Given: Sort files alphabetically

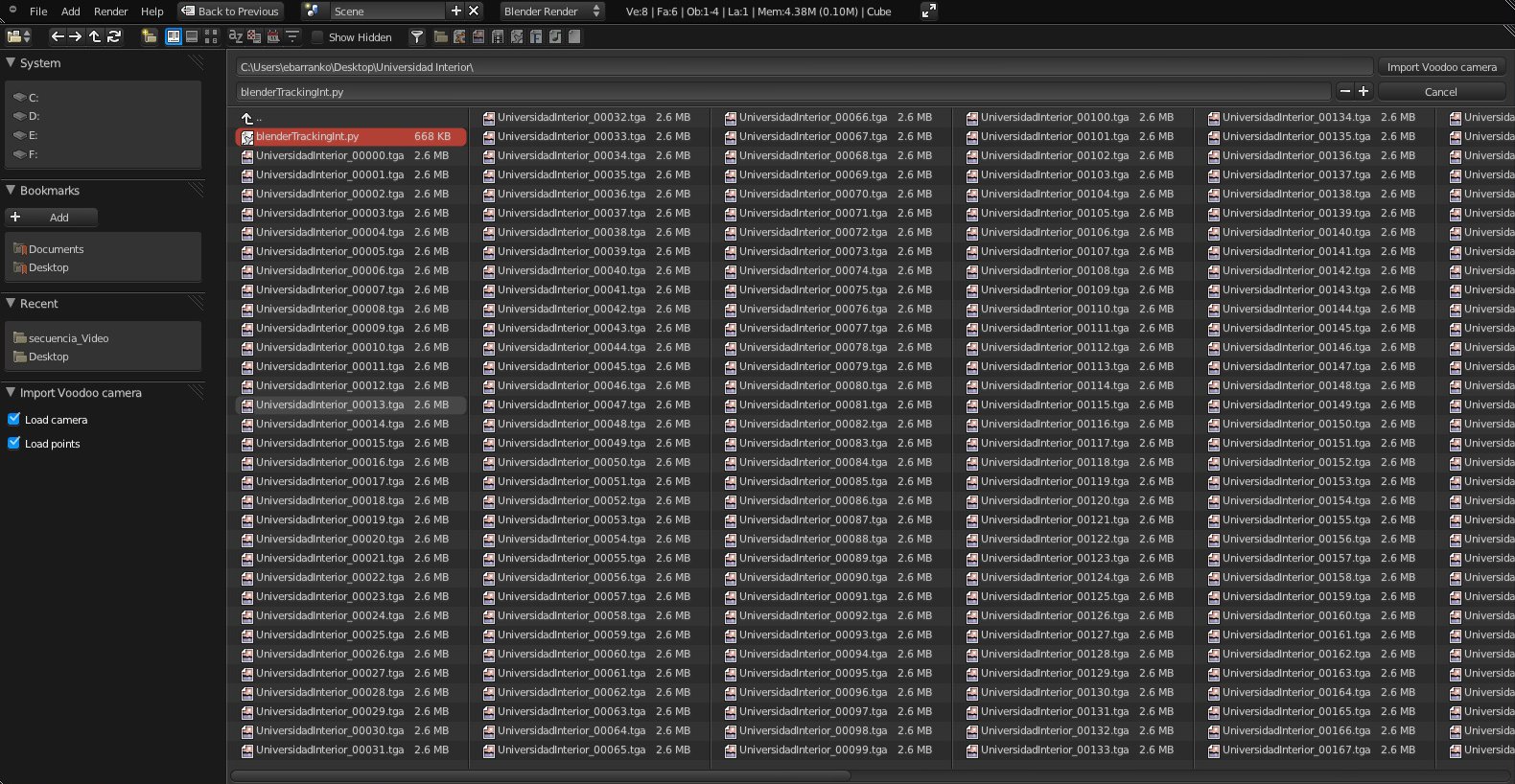Looking at the screenshot, I should tap(236, 36).
